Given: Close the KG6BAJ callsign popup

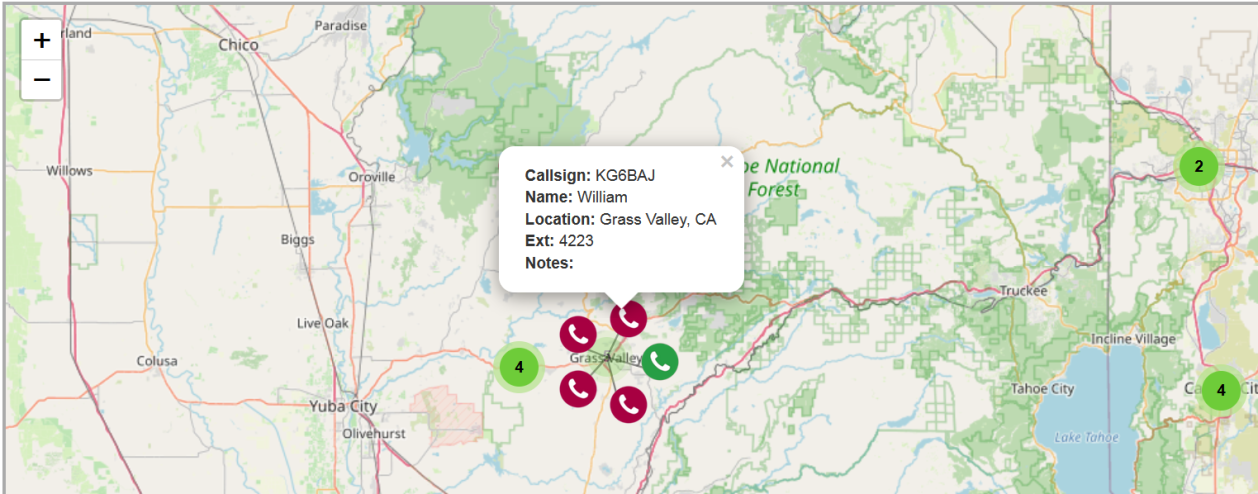Looking at the screenshot, I should point(727,162).
